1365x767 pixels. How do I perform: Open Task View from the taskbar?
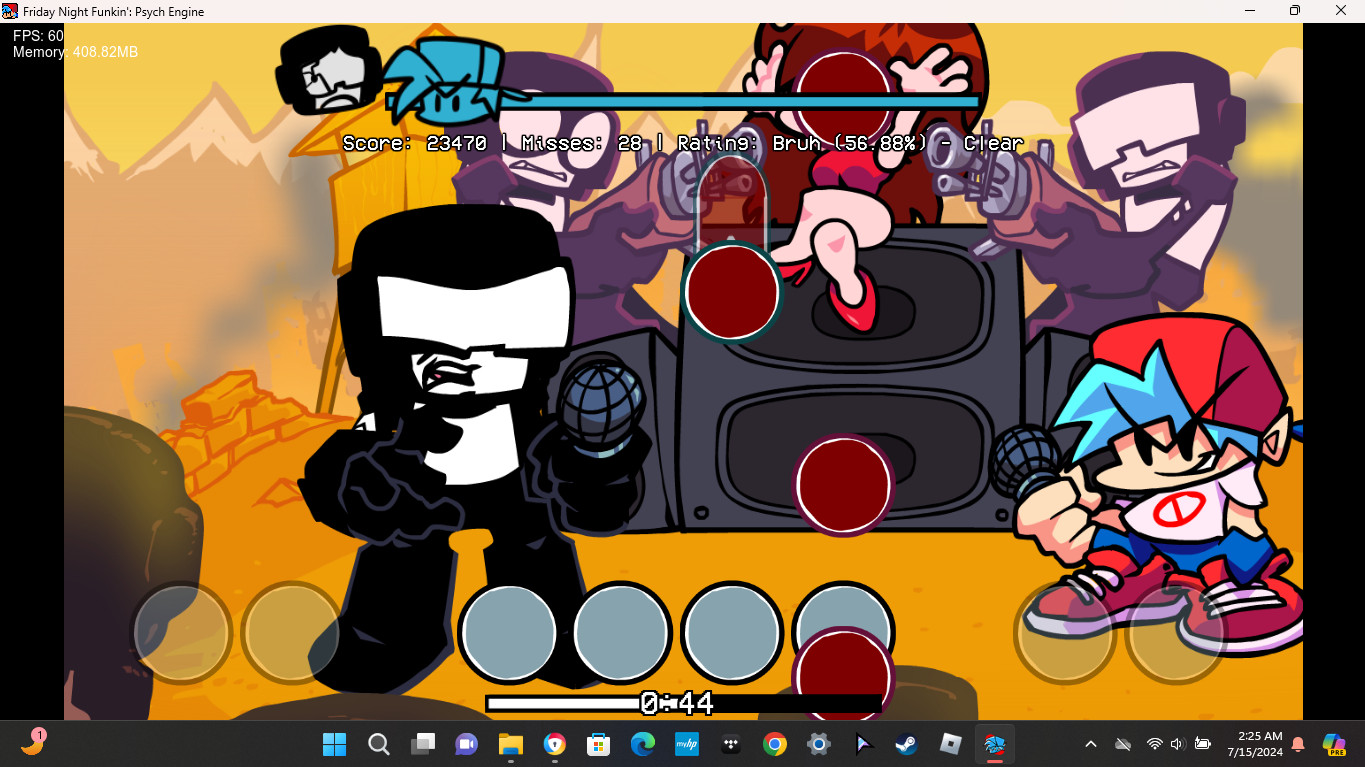(422, 744)
